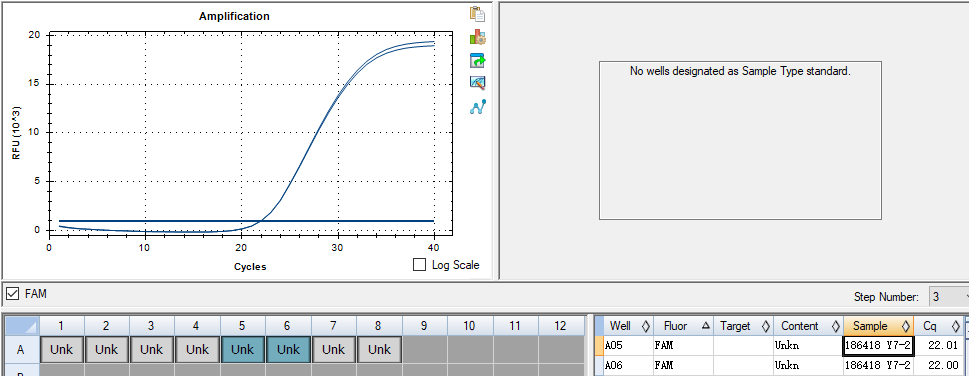Select plate column 6 header
The height and width of the screenshot is (376, 969).
288,325
